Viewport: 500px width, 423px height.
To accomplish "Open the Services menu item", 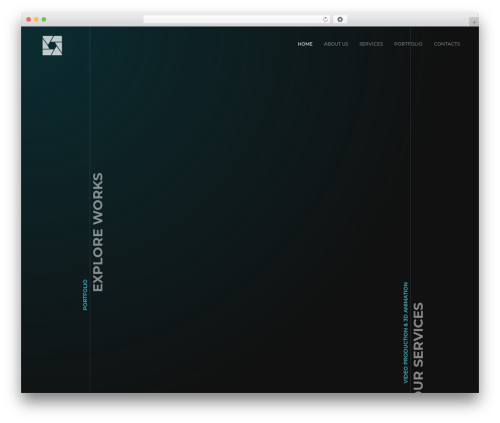I will [x=371, y=44].
